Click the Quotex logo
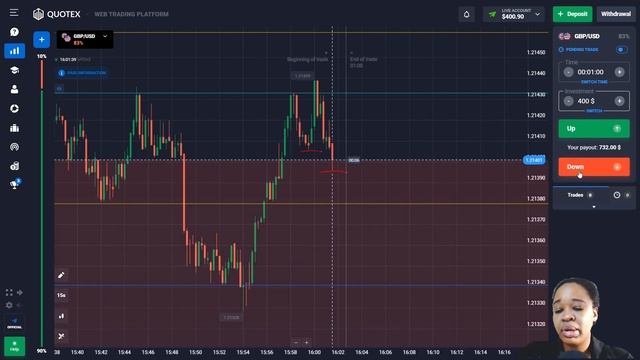Image resolution: width=640 pixels, height=360 pixels. pyautogui.click(x=56, y=14)
